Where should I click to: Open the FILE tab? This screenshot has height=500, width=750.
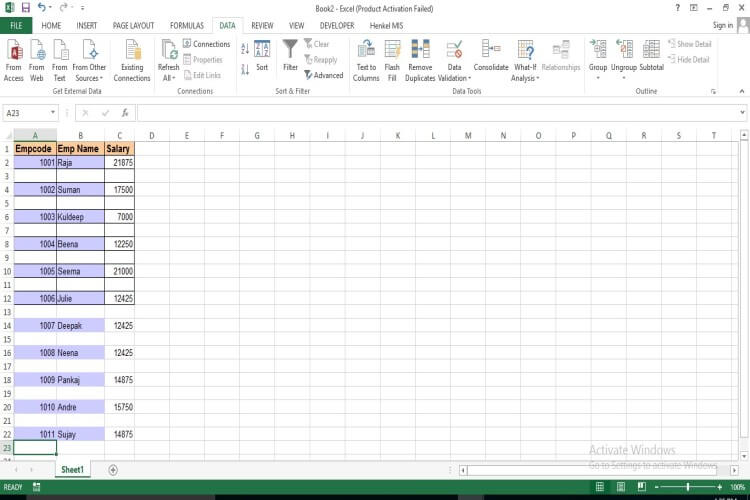click(x=16, y=25)
